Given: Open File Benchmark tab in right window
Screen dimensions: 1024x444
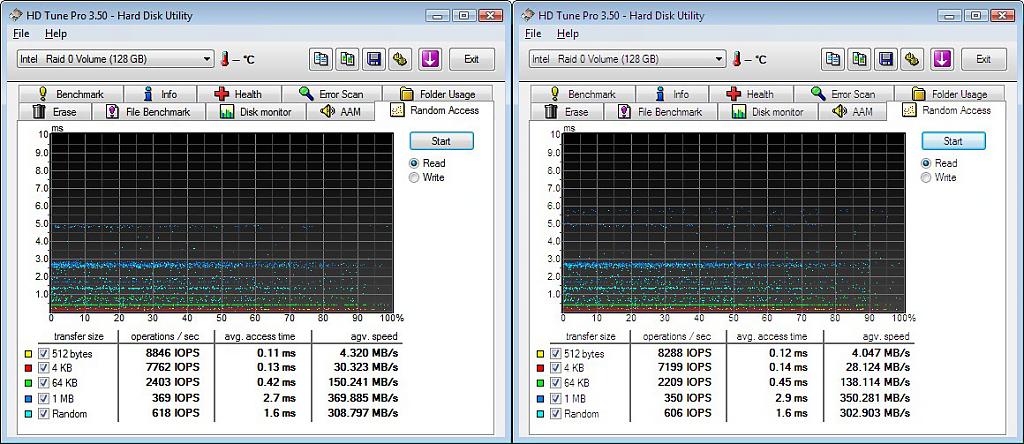Looking at the screenshot, I should click(x=660, y=112).
